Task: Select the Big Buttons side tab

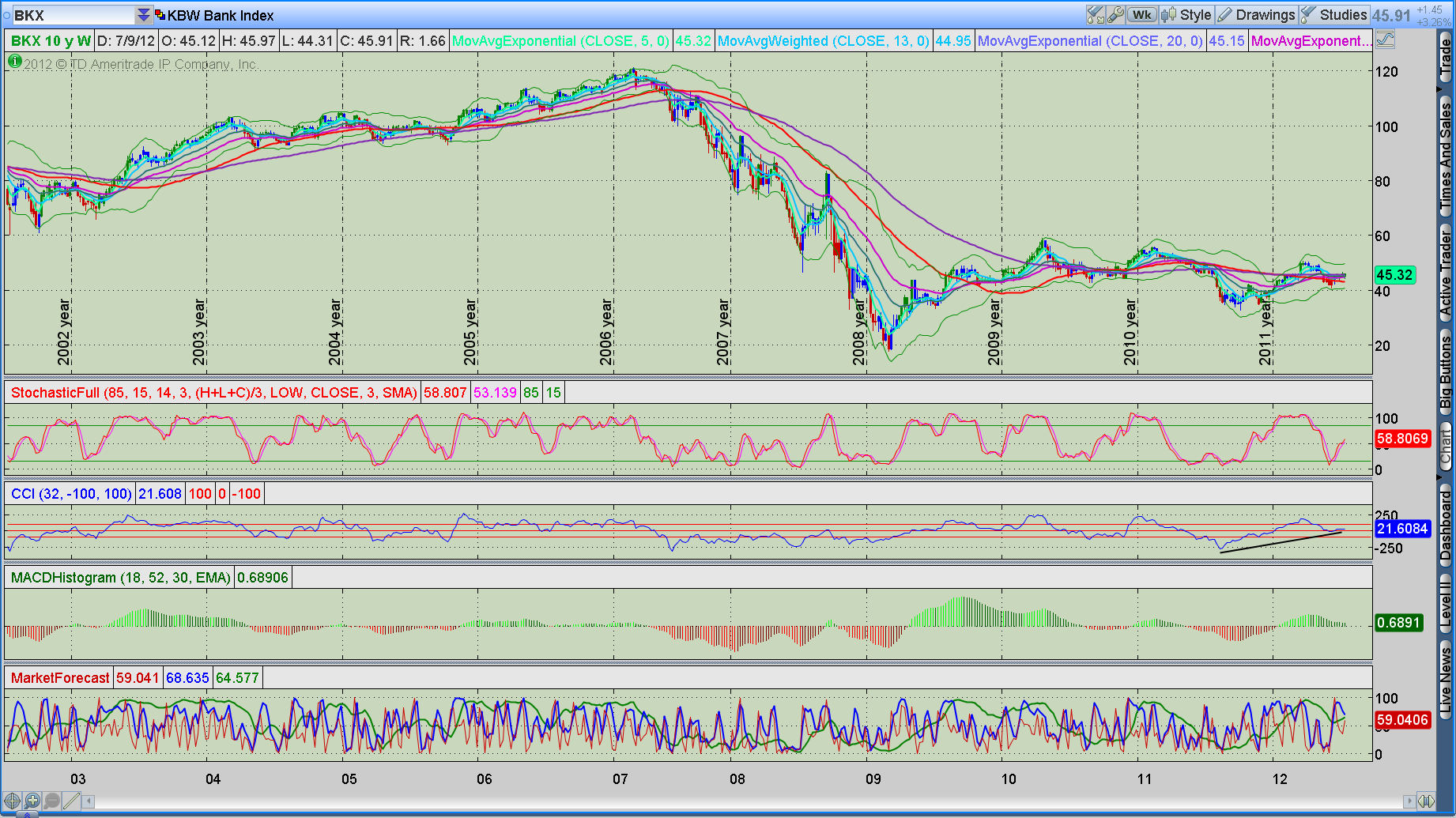Action: click(1446, 371)
